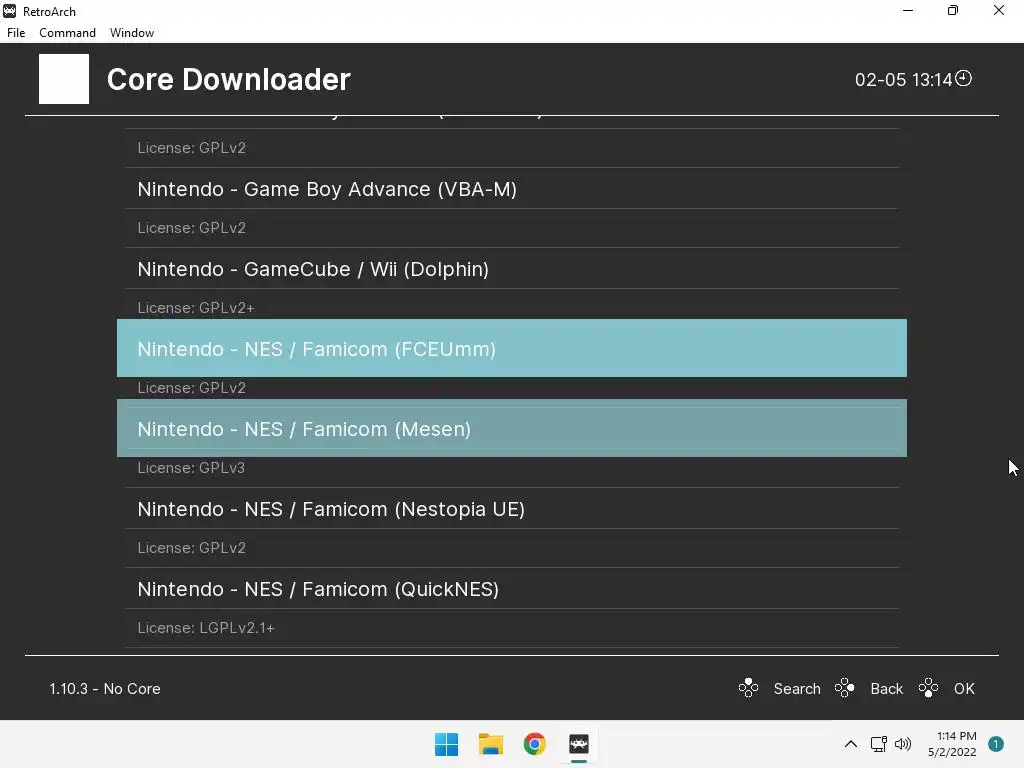Click License: GPLv2 under Nestopia UE
This screenshot has width=1024, height=768.
[191, 547]
